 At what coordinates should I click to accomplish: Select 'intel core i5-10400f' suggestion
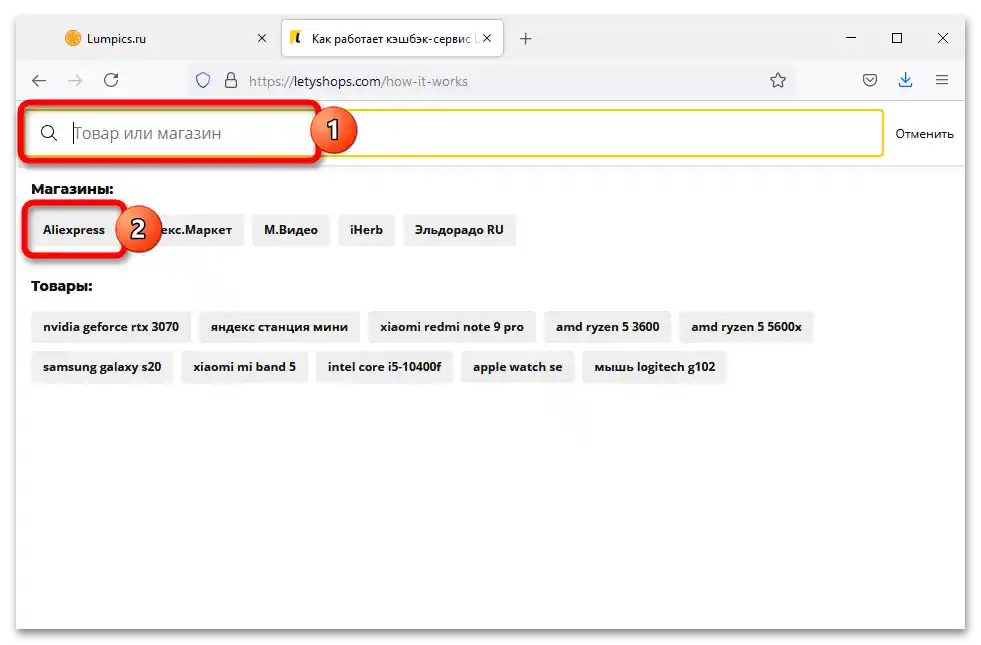pos(384,367)
